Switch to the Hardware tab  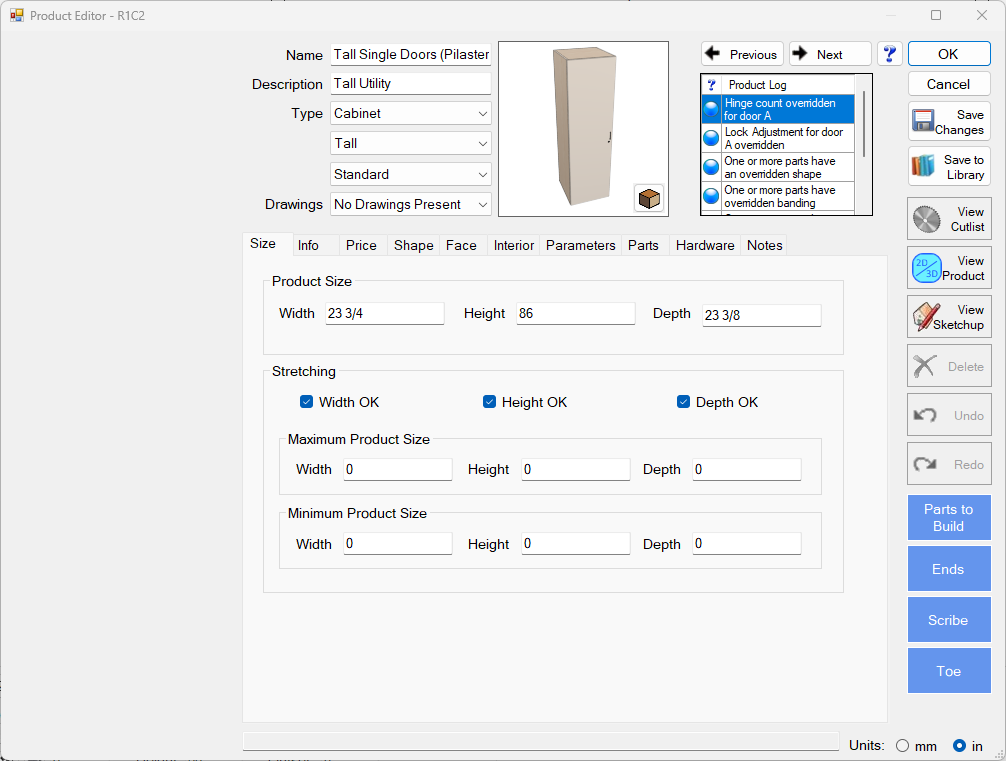coord(704,245)
